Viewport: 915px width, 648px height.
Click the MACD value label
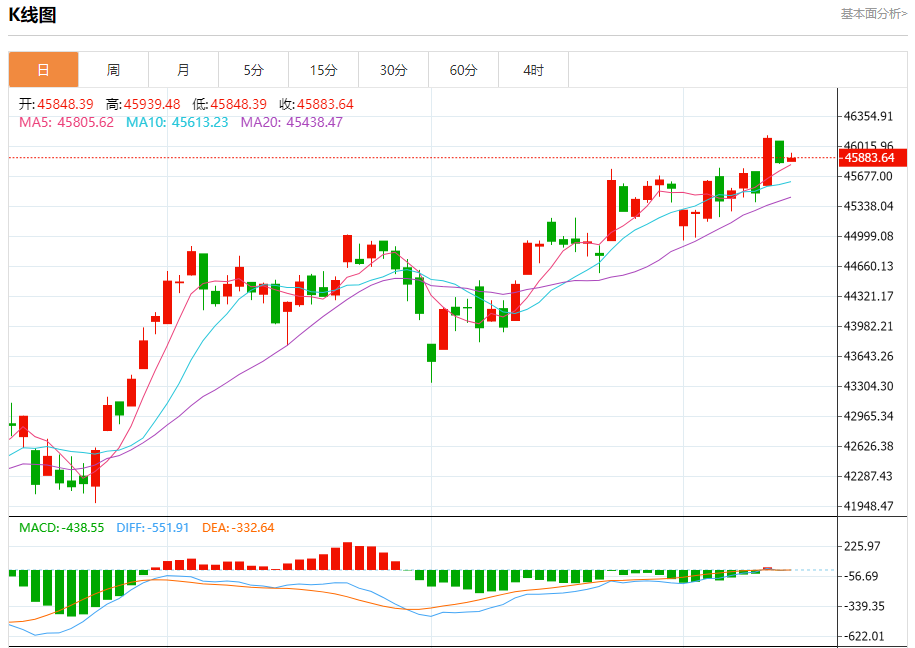(61, 528)
